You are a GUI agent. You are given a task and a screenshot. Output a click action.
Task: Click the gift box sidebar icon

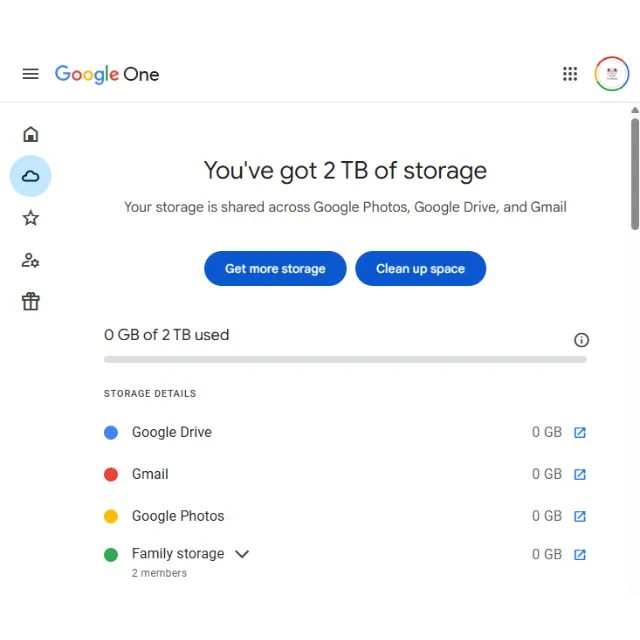coord(31,302)
